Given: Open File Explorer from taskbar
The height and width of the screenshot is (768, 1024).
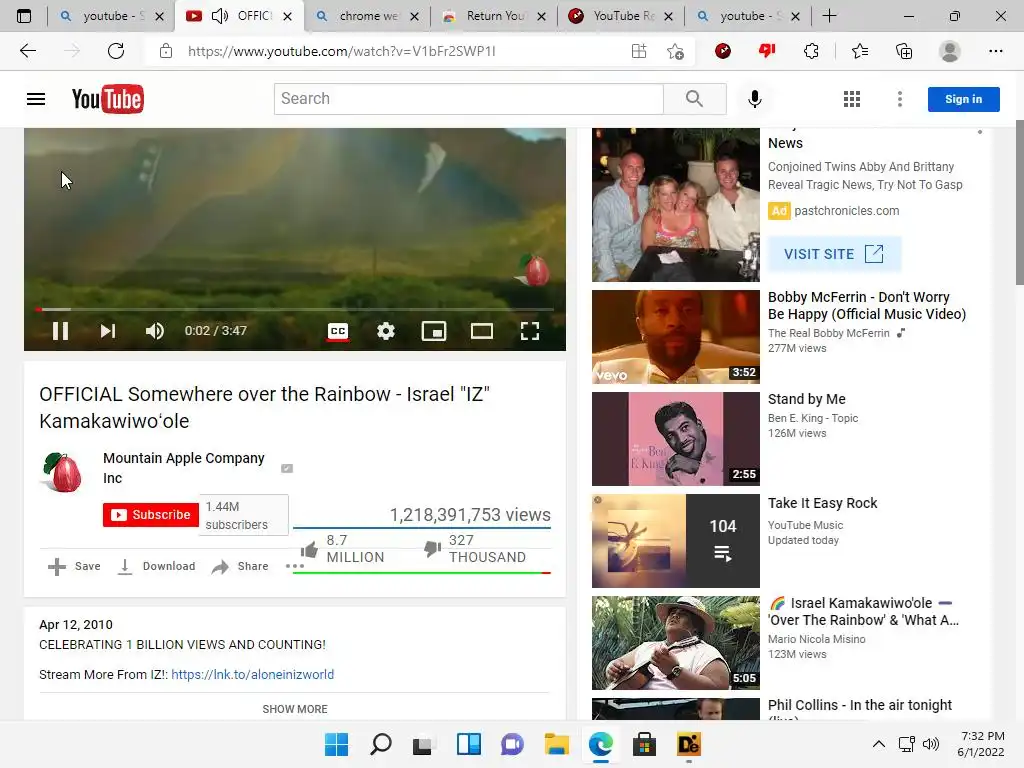Looking at the screenshot, I should click(x=556, y=744).
